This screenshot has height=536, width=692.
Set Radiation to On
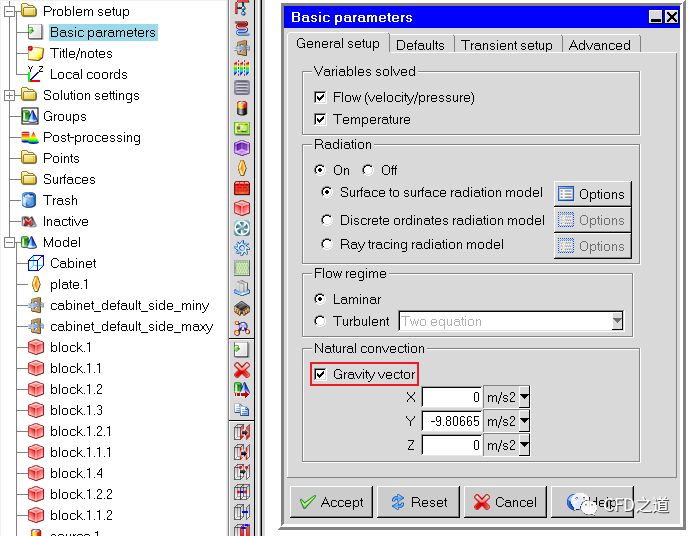(320, 170)
